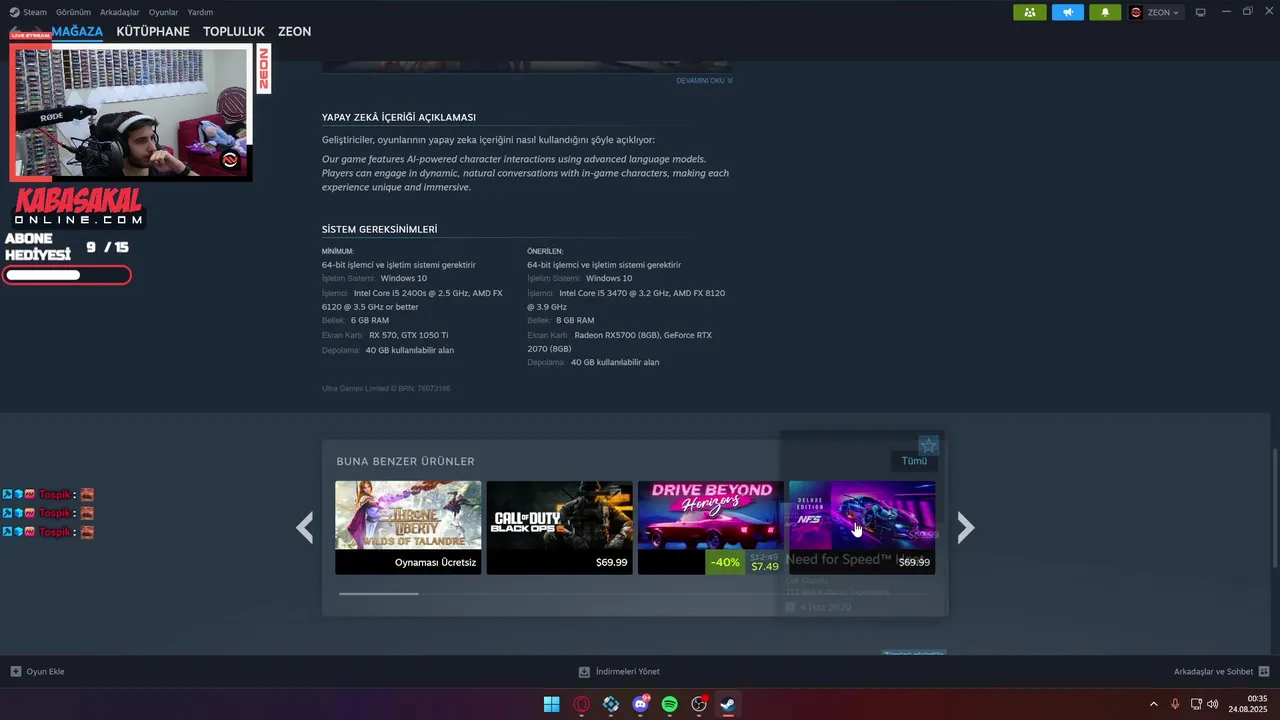This screenshot has height=720, width=1280.
Task: Open the notifications bell icon
Action: [x=1105, y=12]
